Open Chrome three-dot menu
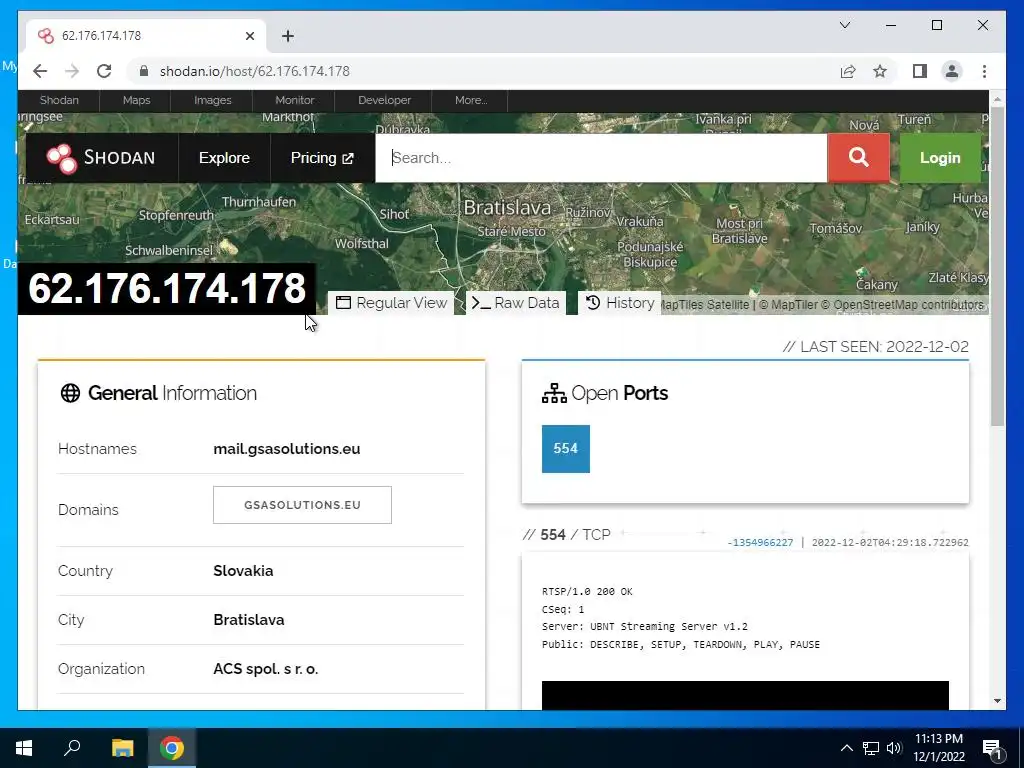The height and width of the screenshot is (768, 1024). (x=984, y=71)
